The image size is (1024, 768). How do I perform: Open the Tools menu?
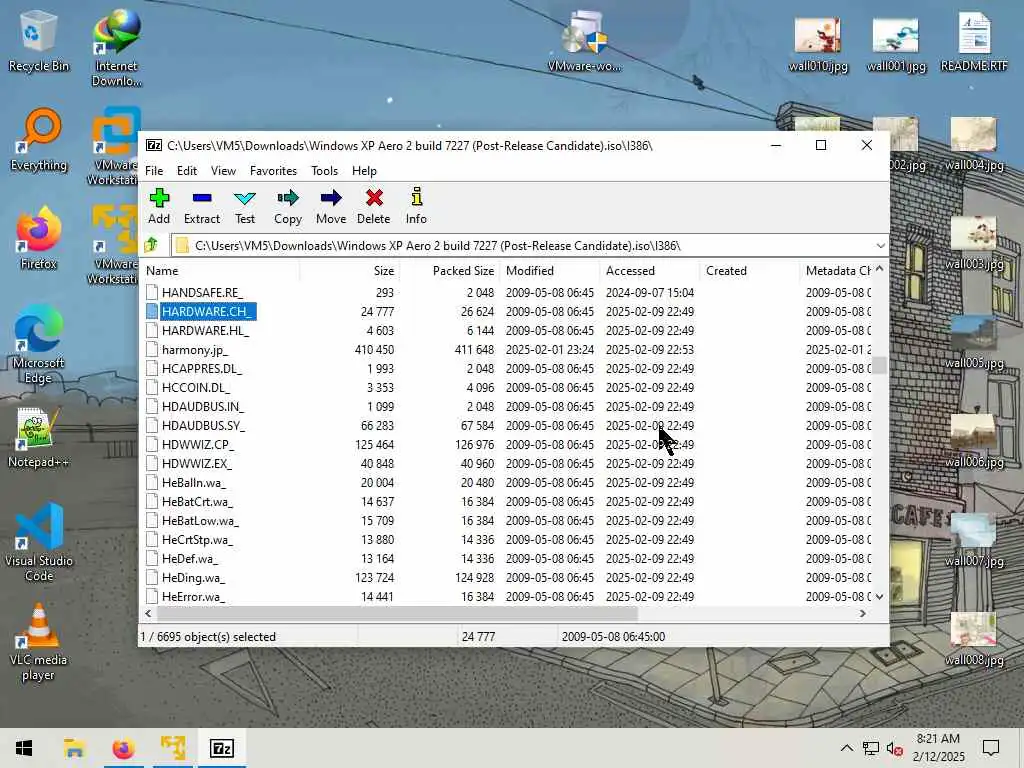click(324, 170)
